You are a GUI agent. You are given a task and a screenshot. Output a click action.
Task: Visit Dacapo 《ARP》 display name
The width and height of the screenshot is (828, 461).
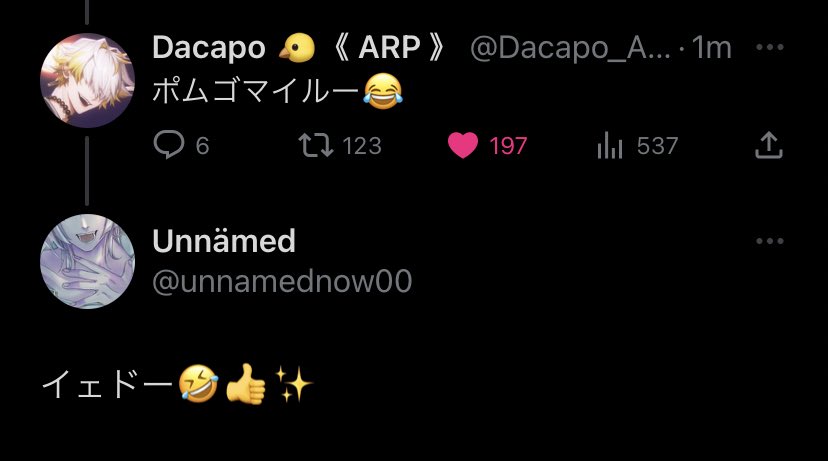[299, 48]
